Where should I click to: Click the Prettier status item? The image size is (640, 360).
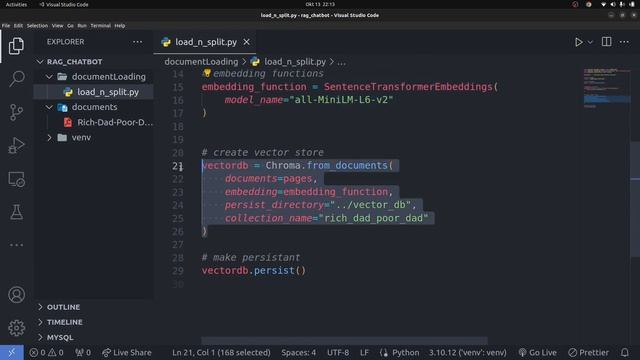[589, 352]
